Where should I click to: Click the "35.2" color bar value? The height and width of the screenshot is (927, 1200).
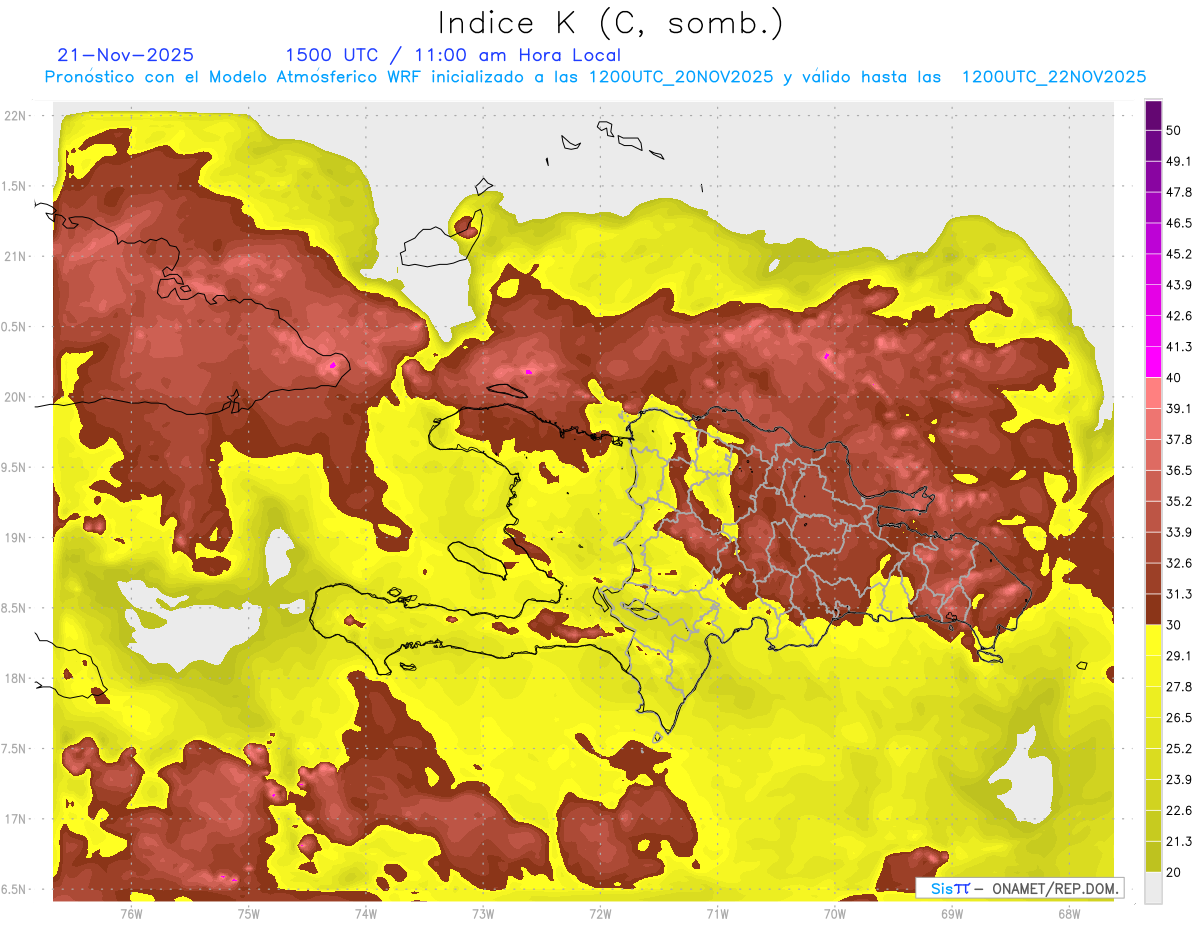1179,502
